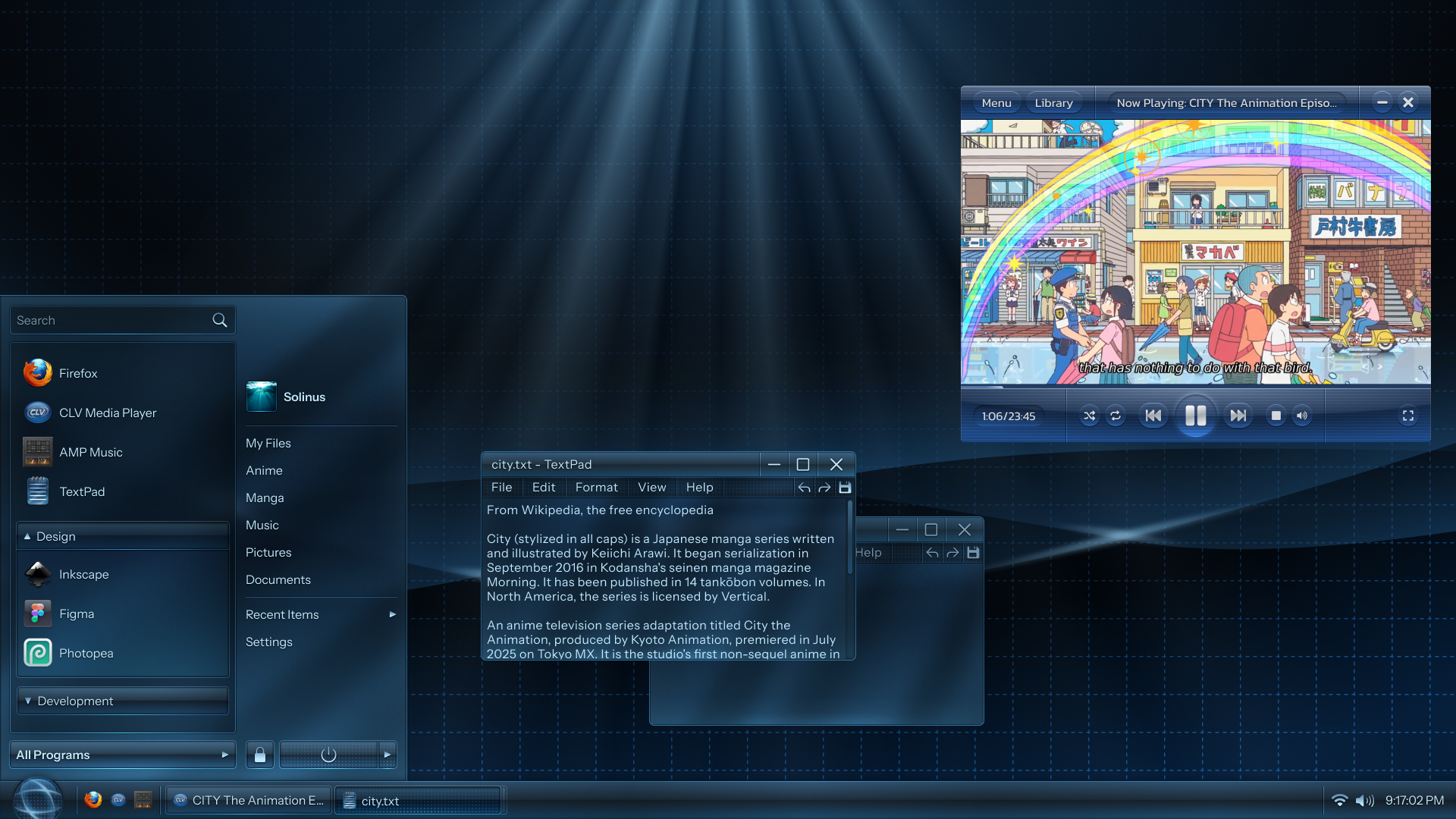Viewport: 1456px width, 819px height.
Task: Click the save icon in TextPad
Action: point(845,488)
